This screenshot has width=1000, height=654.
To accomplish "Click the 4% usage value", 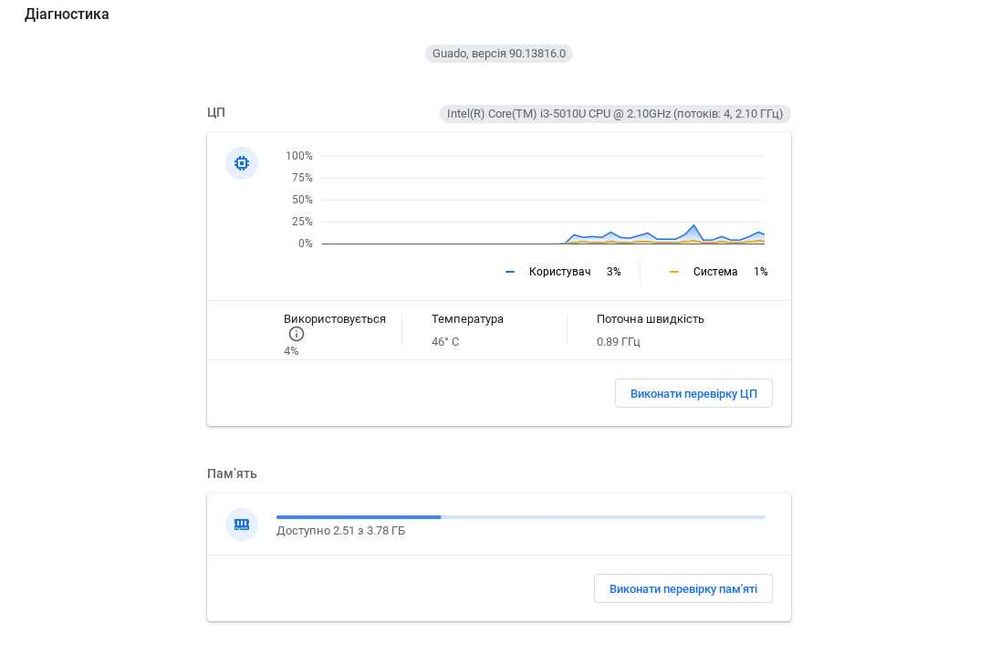I will [291, 351].
